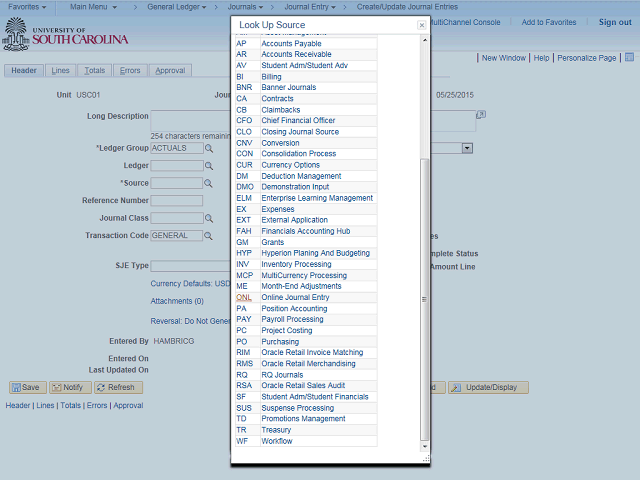
Task: Expand Journal Entry breadcrumb menu
Action: tap(310, 7)
